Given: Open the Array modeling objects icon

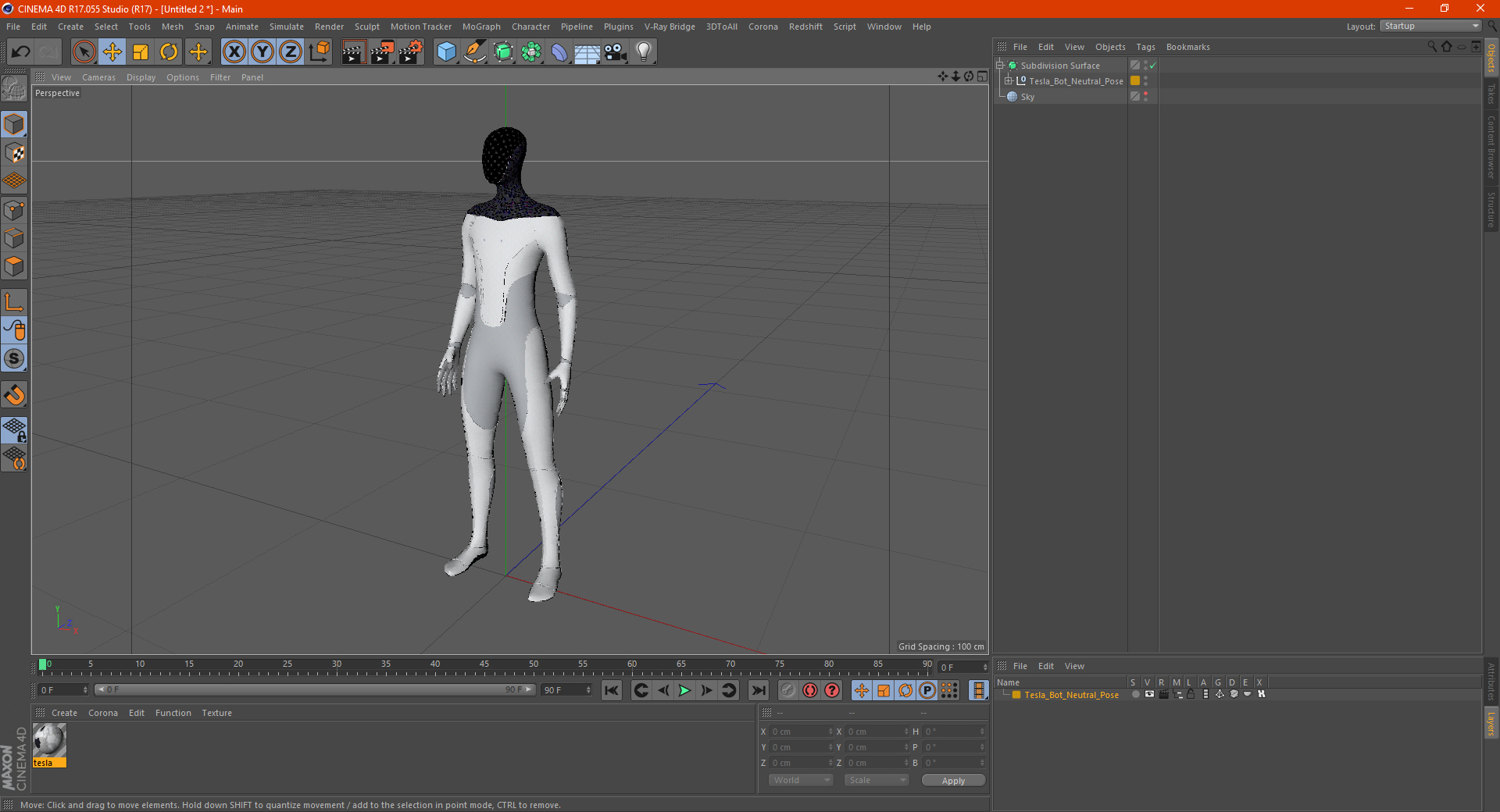Looking at the screenshot, I should tap(531, 52).
